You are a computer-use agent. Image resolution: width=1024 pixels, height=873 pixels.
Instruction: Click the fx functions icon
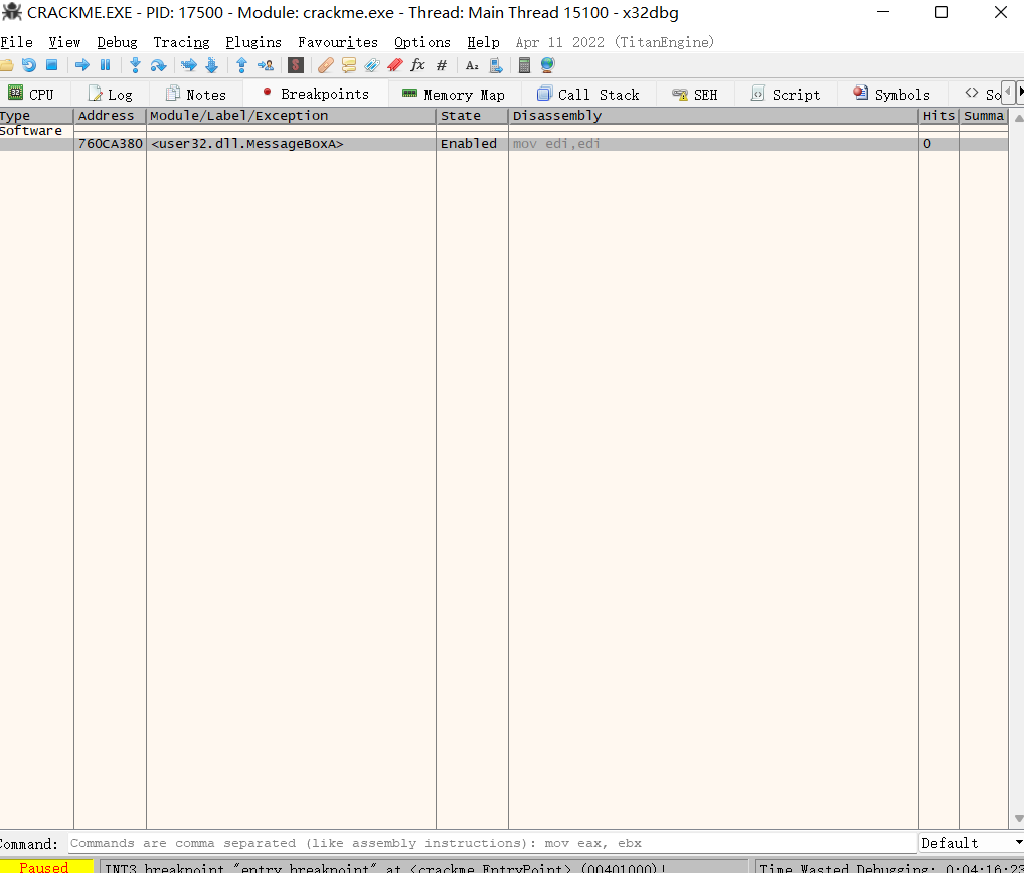[x=418, y=65]
